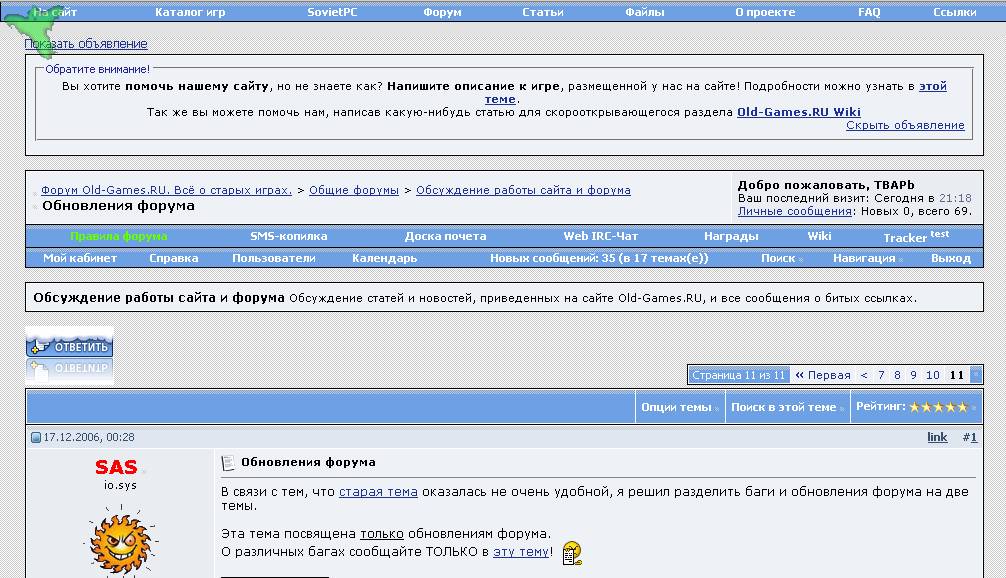Click post number #1 link
The height and width of the screenshot is (578, 1006).
click(969, 438)
